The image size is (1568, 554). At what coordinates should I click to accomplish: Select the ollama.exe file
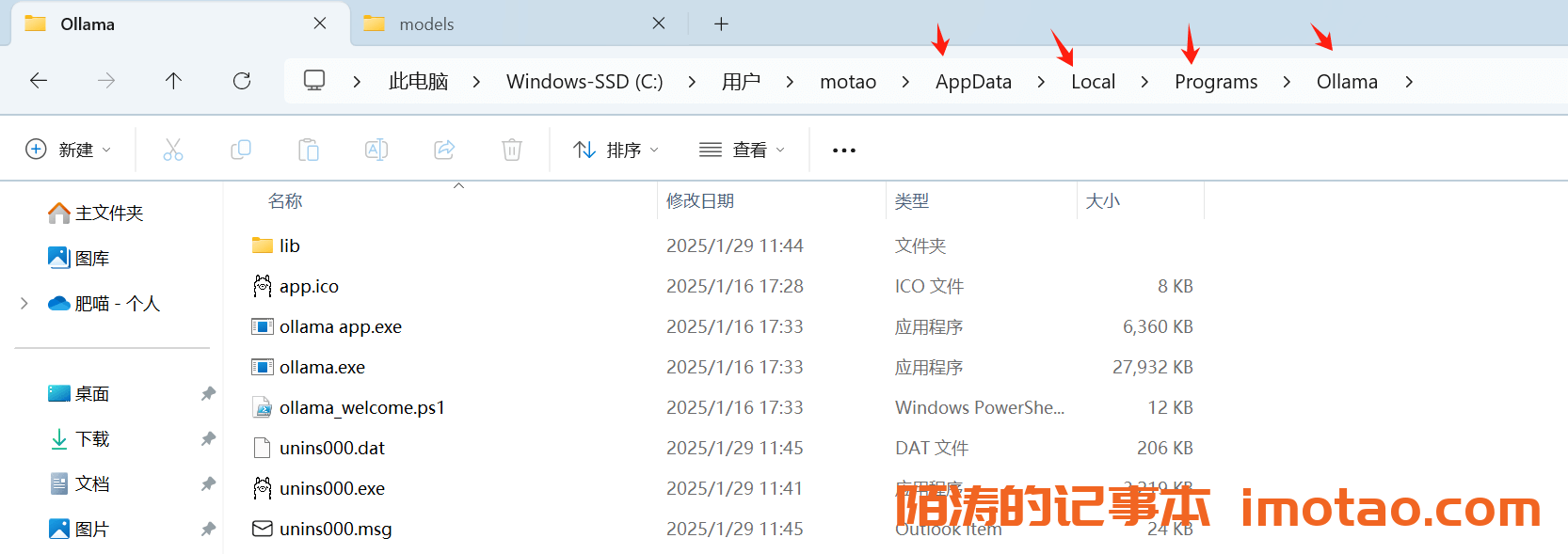tap(322, 368)
